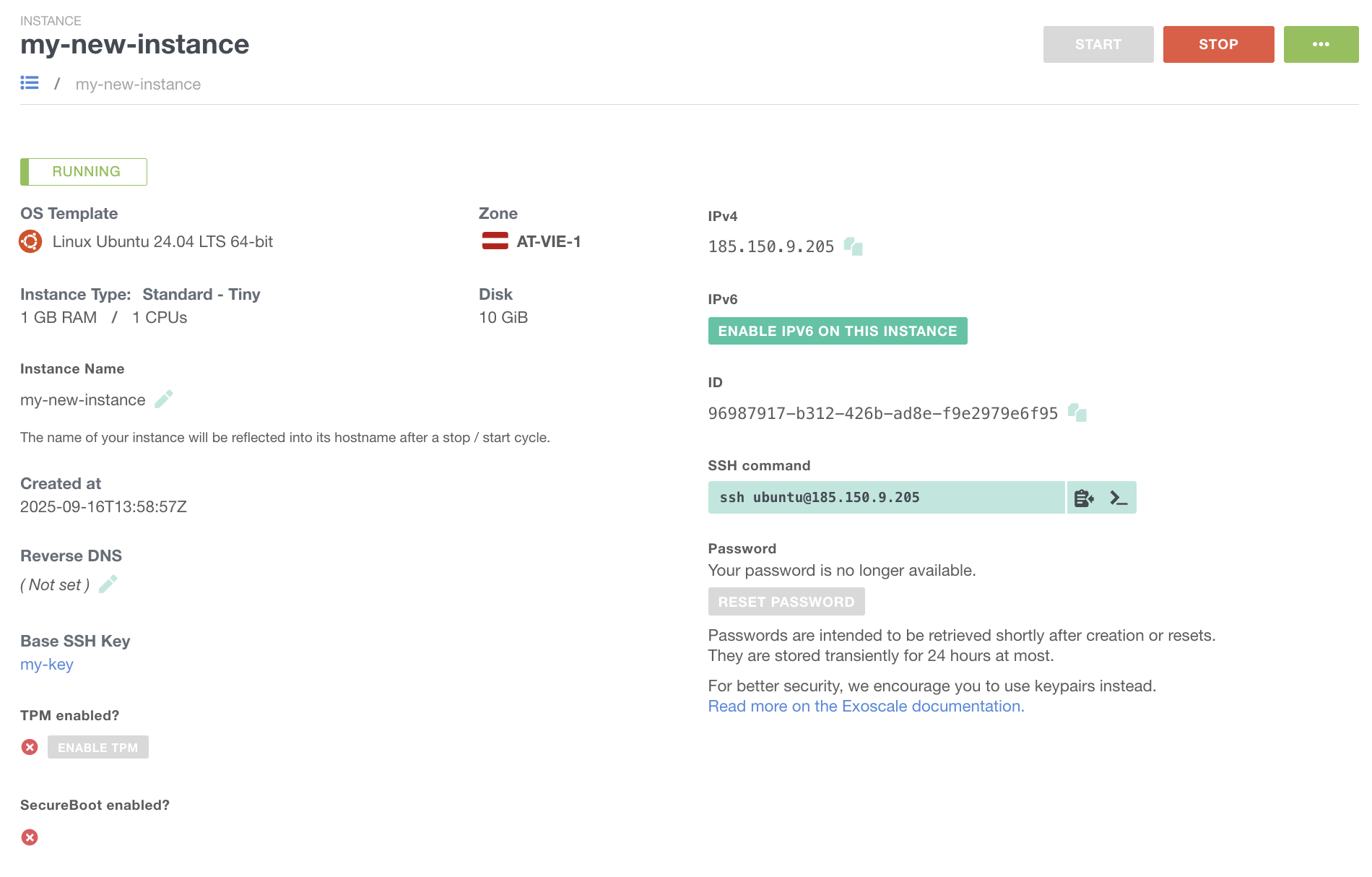The width and height of the screenshot is (1372, 877).
Task: Open the my-key SSH key link
Action: [x=47, y=664]
